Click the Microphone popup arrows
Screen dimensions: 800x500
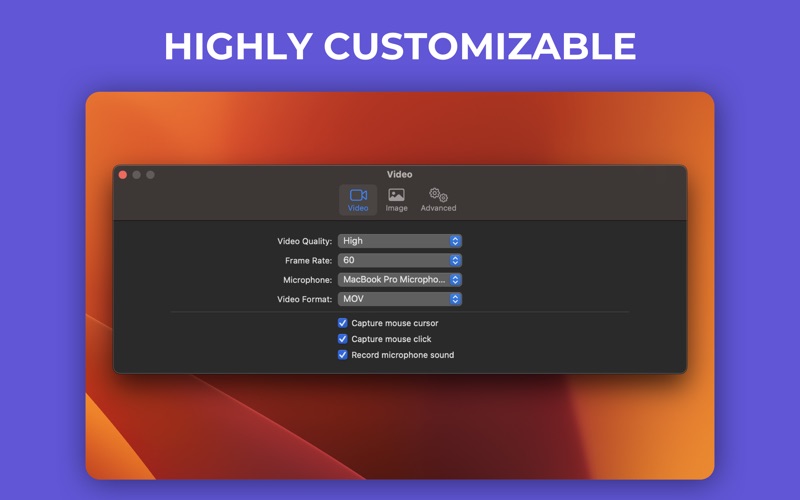[455, 280]
